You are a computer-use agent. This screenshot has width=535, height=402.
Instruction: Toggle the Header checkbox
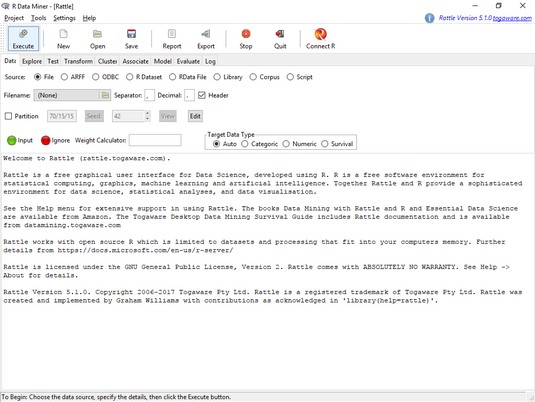202,95
